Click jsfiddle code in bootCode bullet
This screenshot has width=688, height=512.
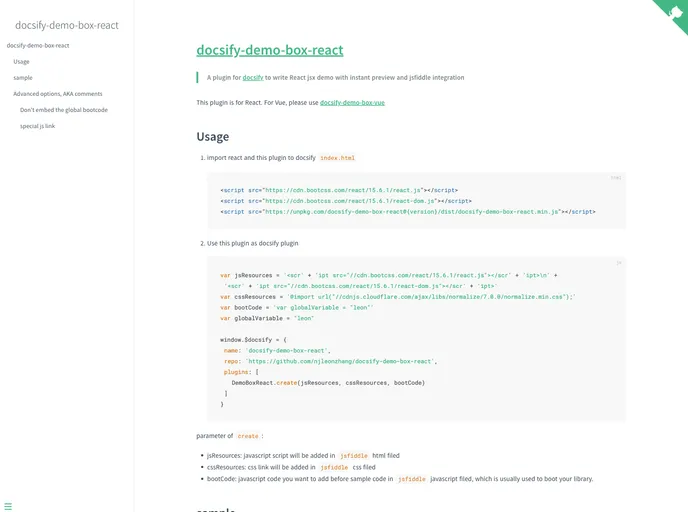pyautogui.click(x=412, y=479)
